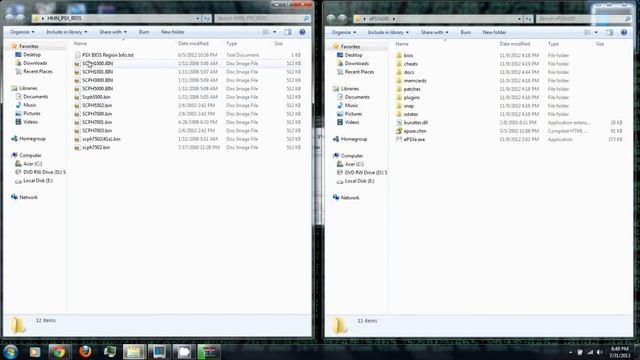Select Network in right window sidebar
Screen dimensions: 640x360
pyautogui.click(x=350, y=198)
